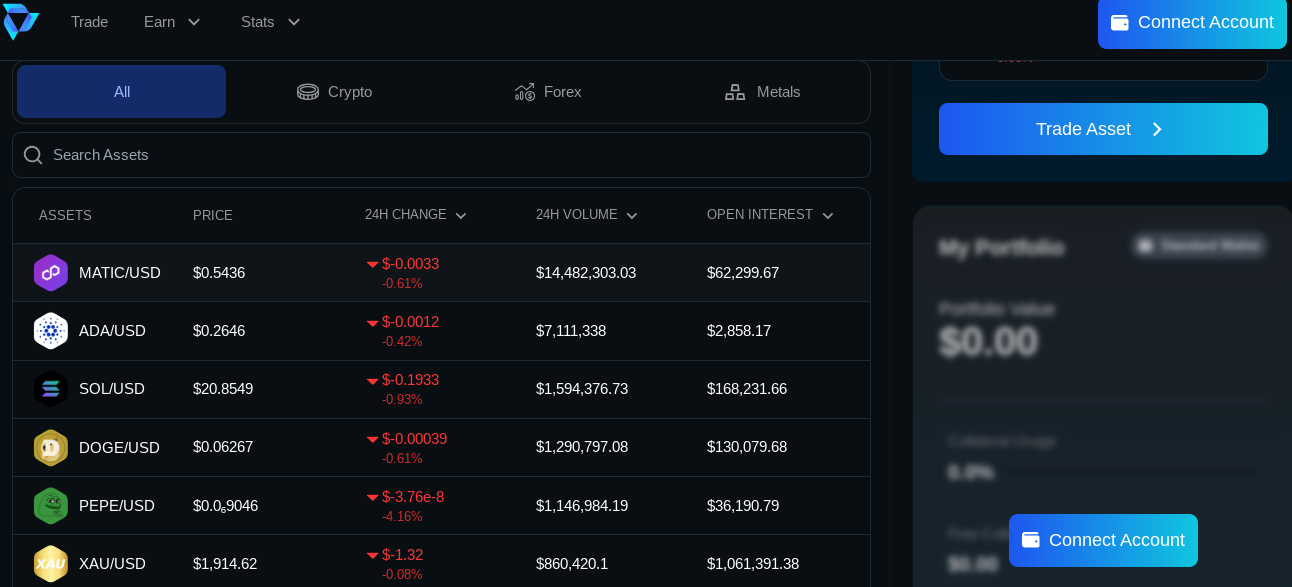Sort by 24H Change column
The image size is (1292, 587).
pos(415,215)
